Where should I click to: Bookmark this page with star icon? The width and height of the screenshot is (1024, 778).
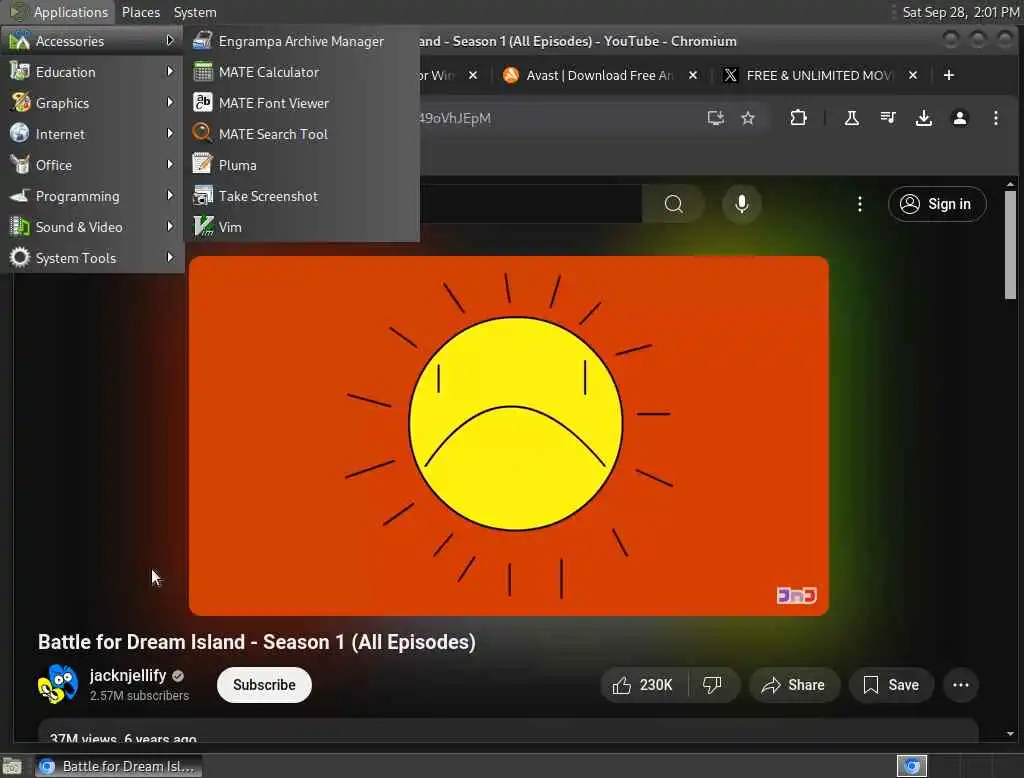[748, 118]
